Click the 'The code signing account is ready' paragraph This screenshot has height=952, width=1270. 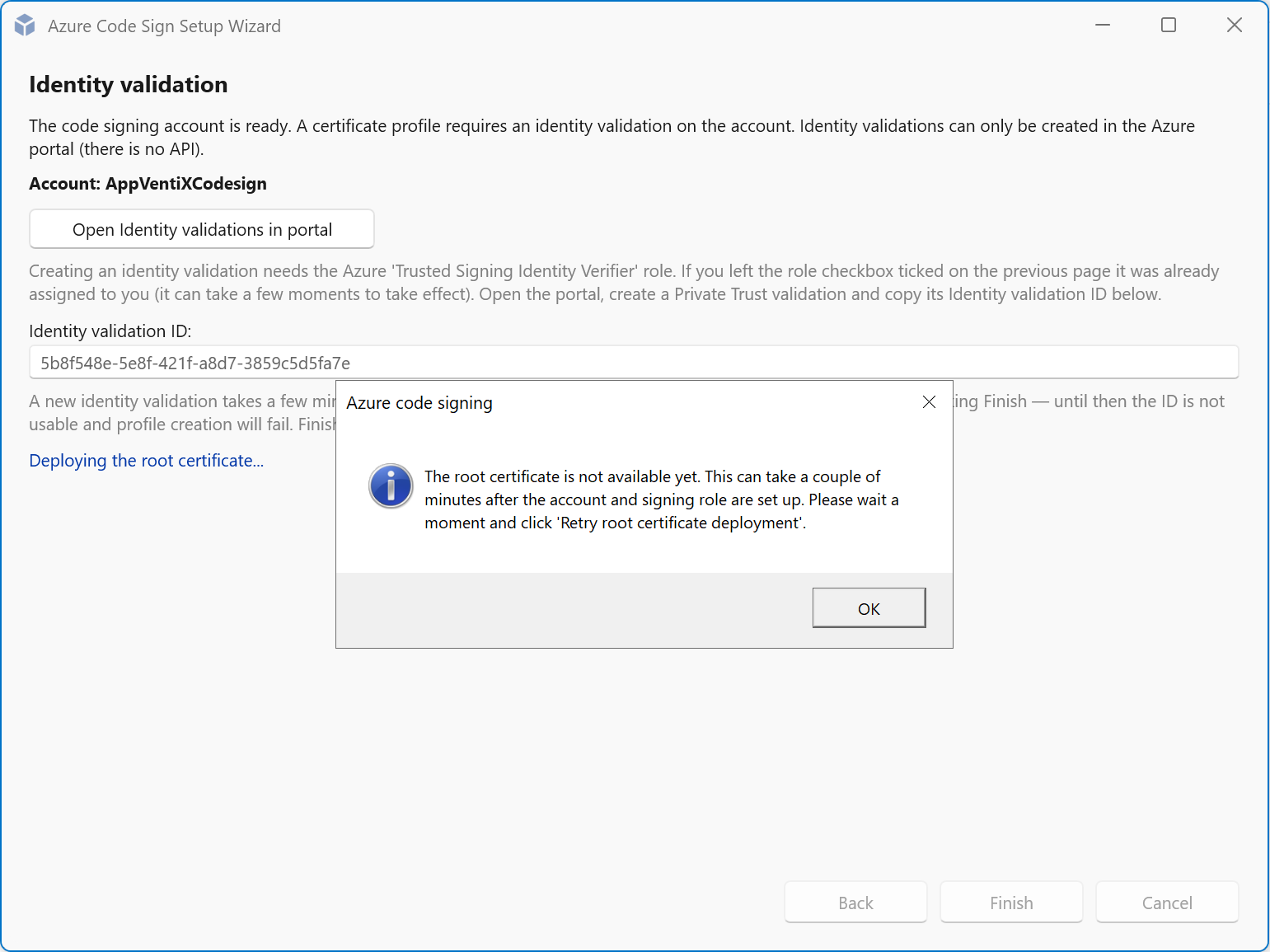(612, 138)
